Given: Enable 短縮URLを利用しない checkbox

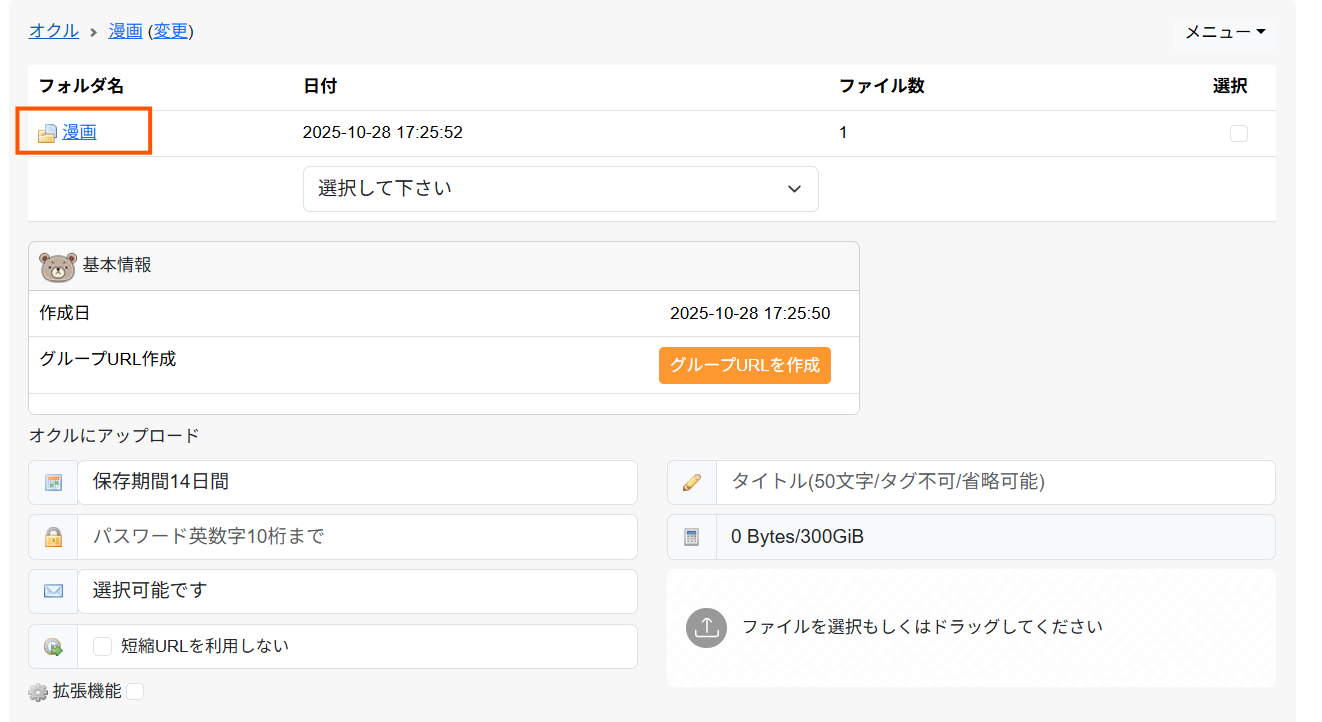Looking at the screenshot, I should tap(102, 647).
